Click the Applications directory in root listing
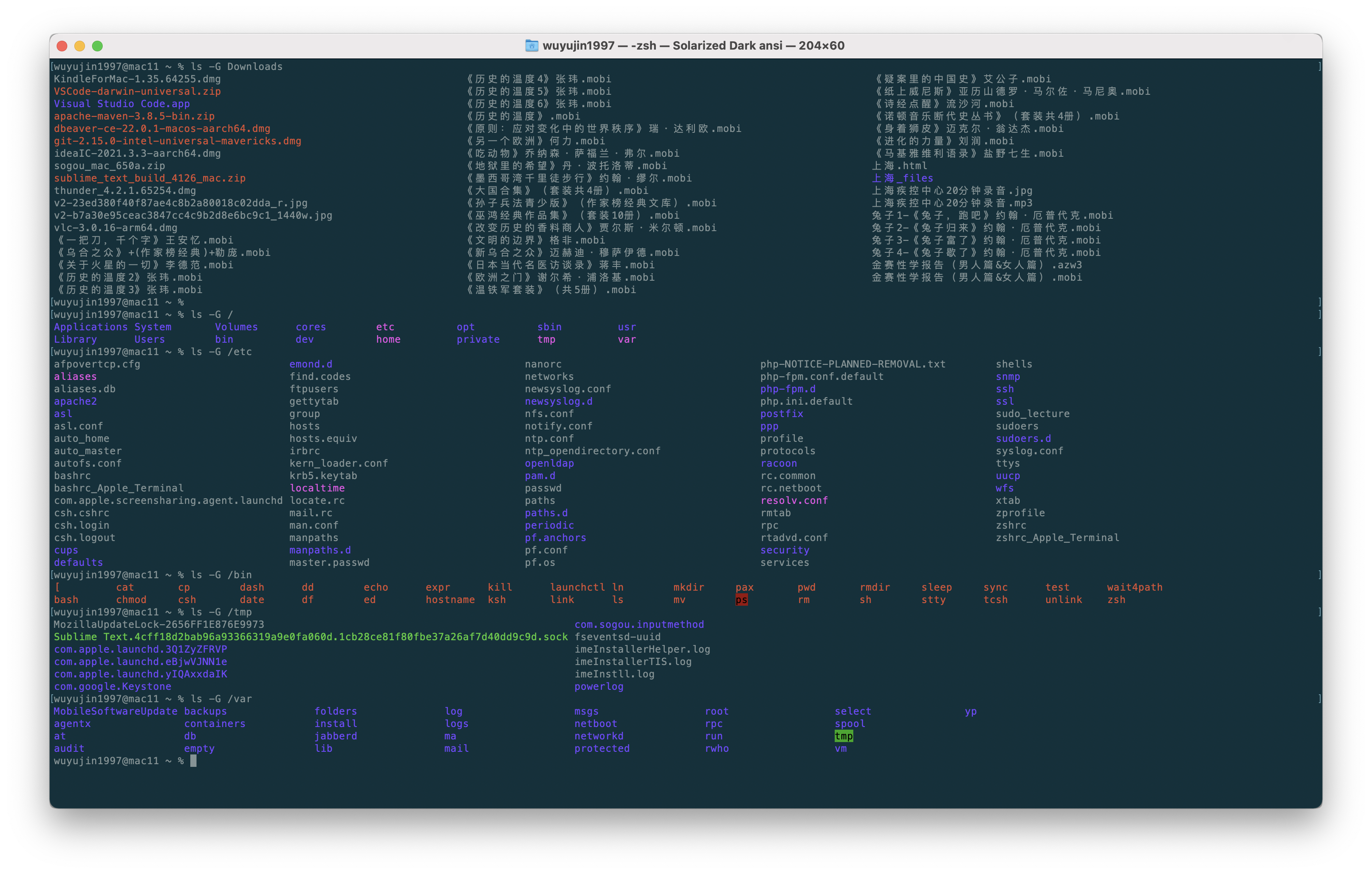This screenshot has height=874, width=1372. pos(90,327)
